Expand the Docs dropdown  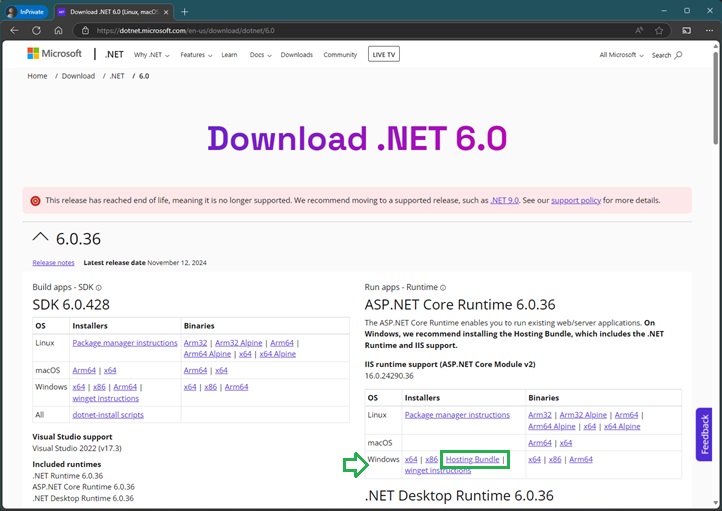pyautogui.click(x=261, y=55)
